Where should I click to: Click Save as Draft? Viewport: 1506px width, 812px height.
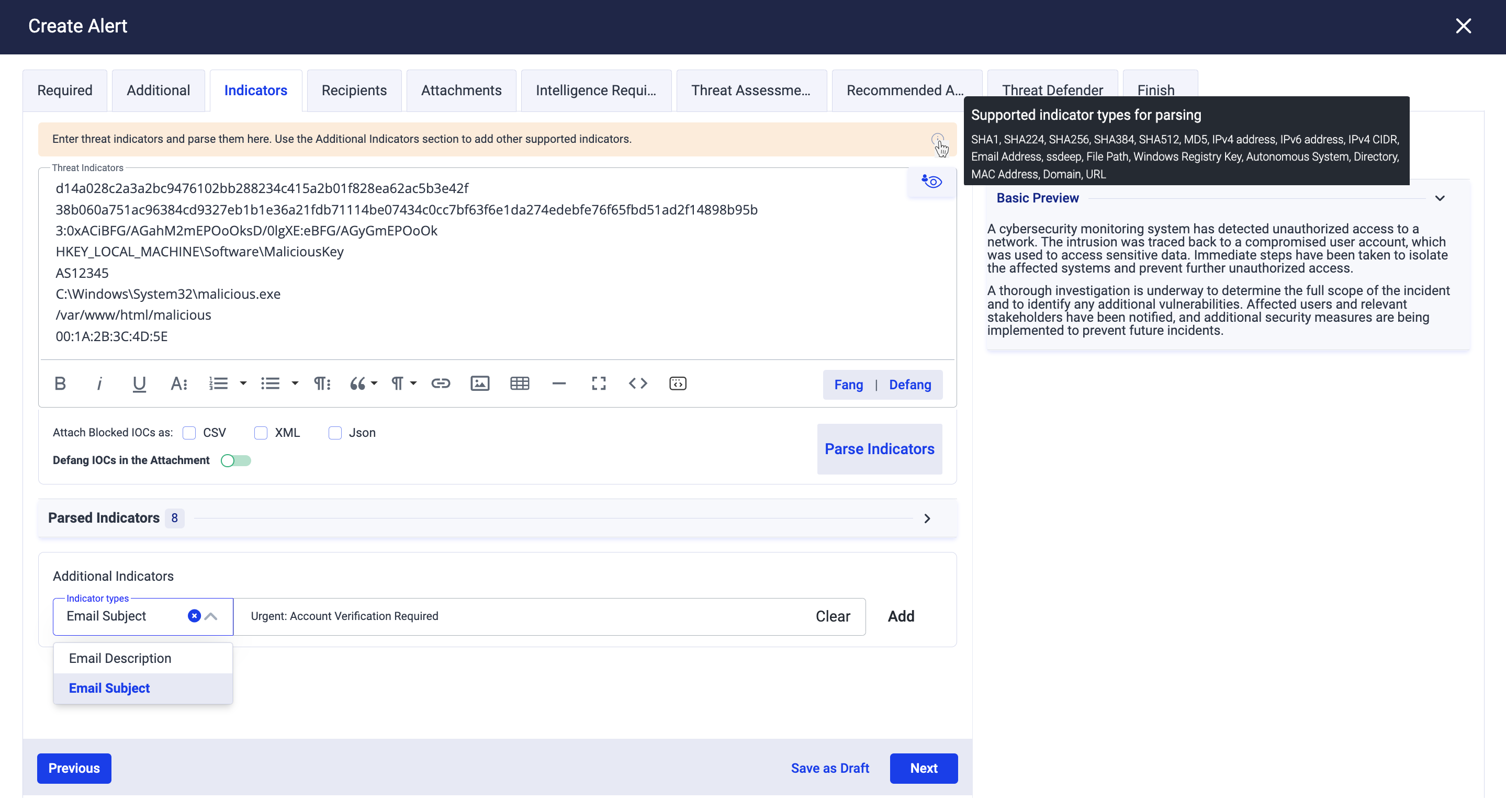tap(829, 768)
